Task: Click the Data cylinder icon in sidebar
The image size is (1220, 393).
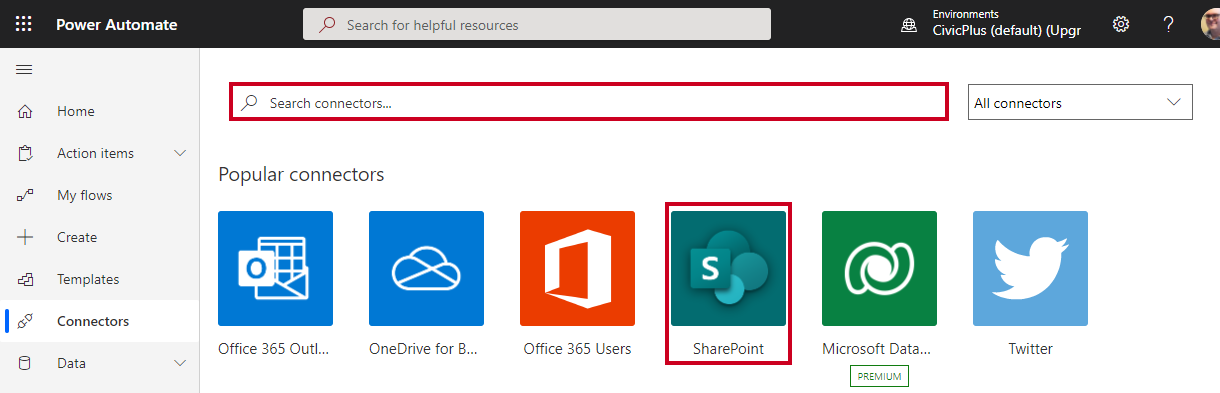Action: point(26,363)
